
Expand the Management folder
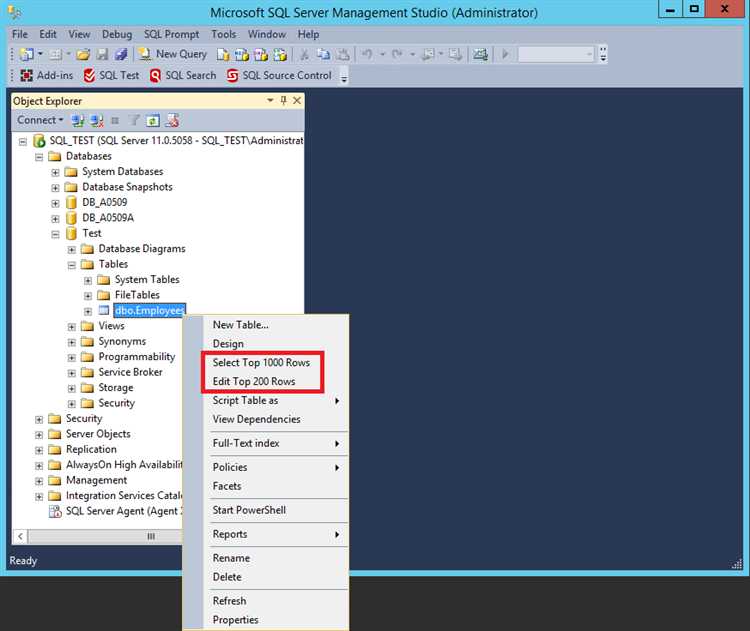click(39, 481)
